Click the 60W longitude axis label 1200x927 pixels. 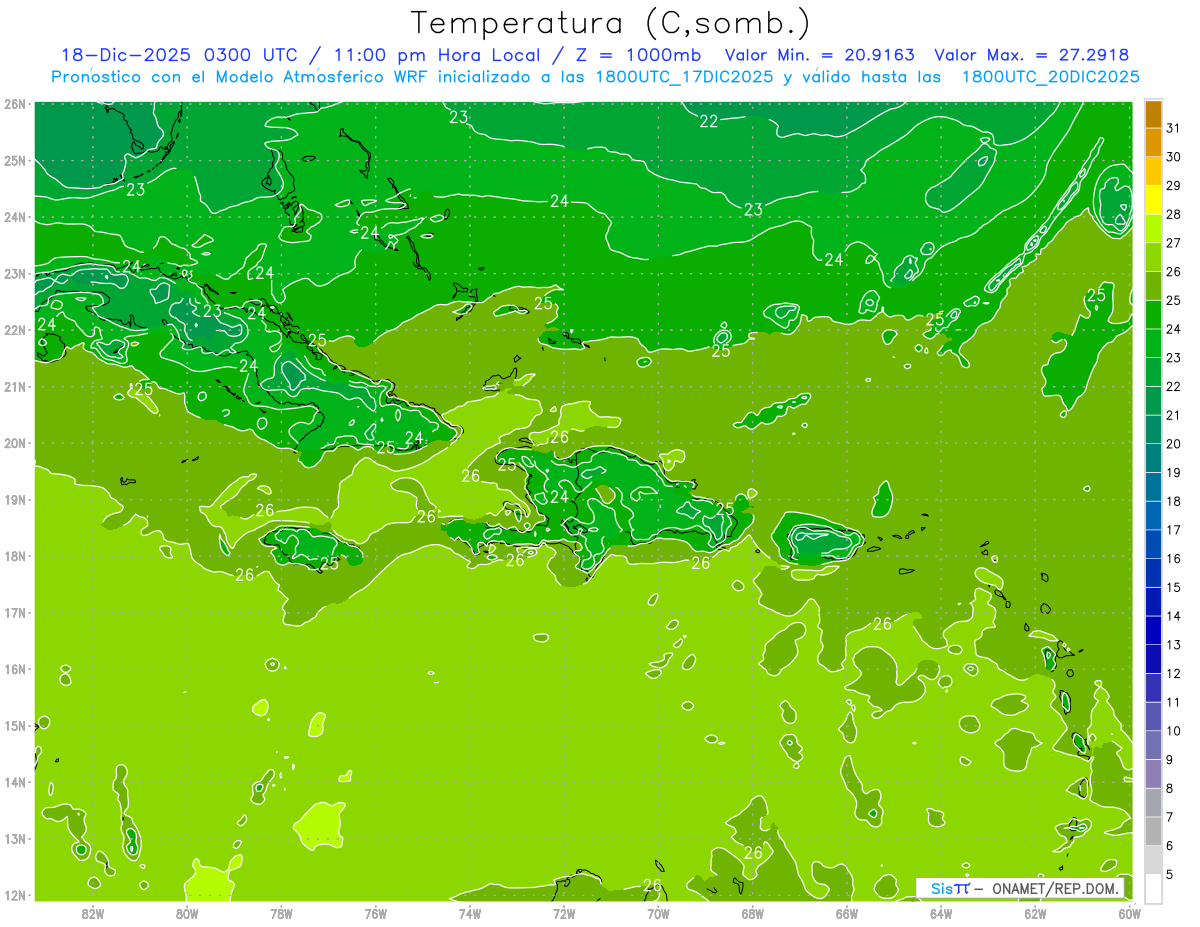click(1129, 913)
